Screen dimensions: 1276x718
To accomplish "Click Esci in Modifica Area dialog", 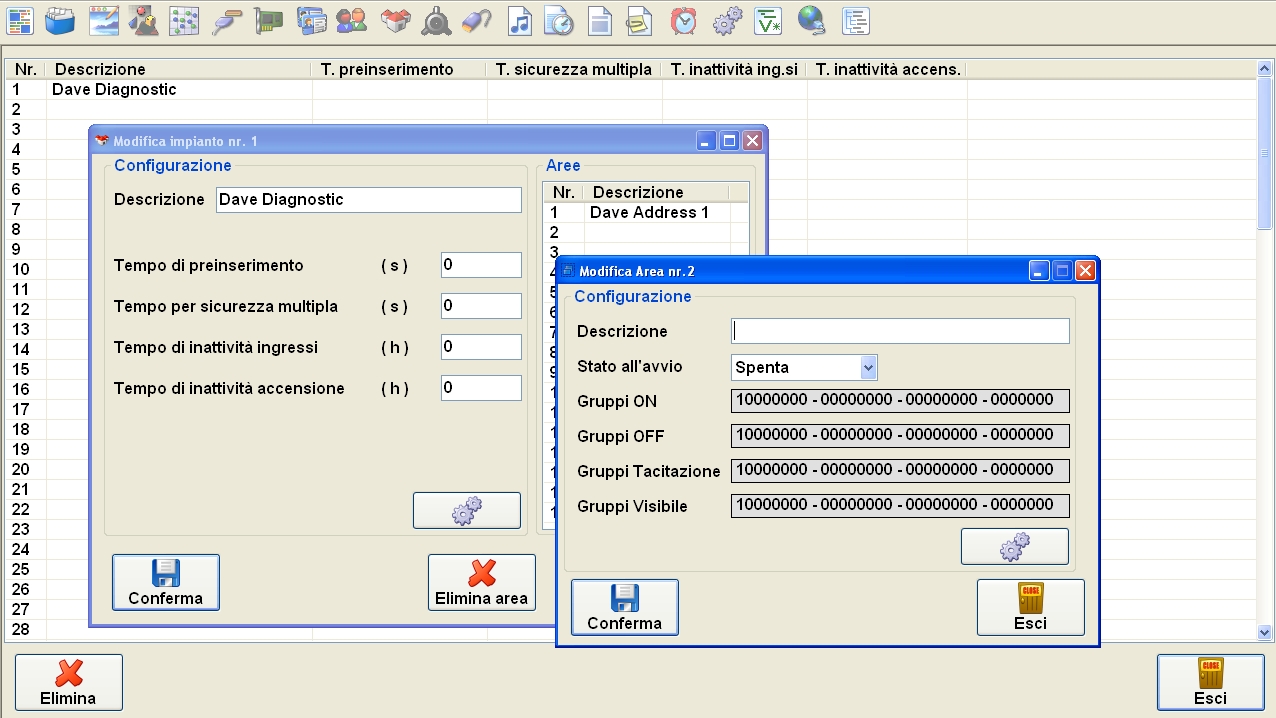I will tap(1030, 607).
